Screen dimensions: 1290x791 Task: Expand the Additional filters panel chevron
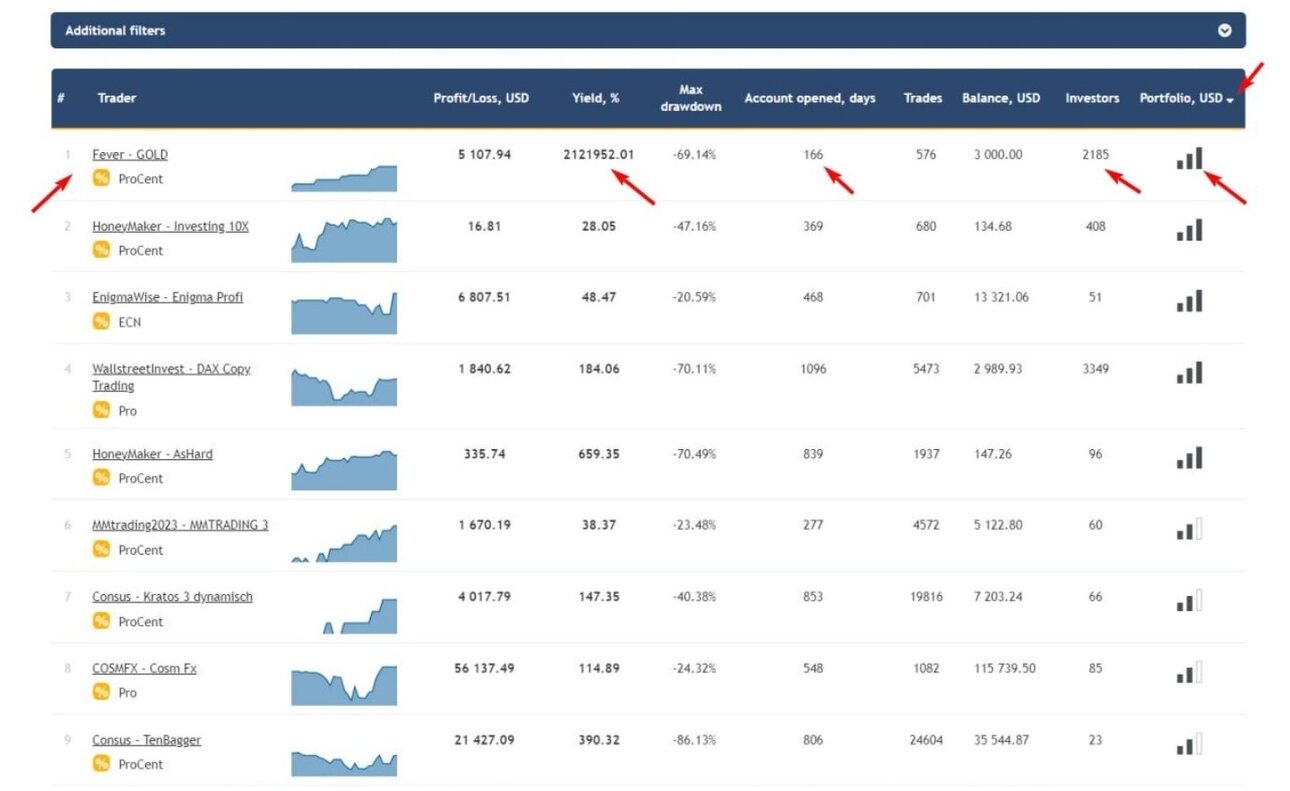[x=1225, y=31]
